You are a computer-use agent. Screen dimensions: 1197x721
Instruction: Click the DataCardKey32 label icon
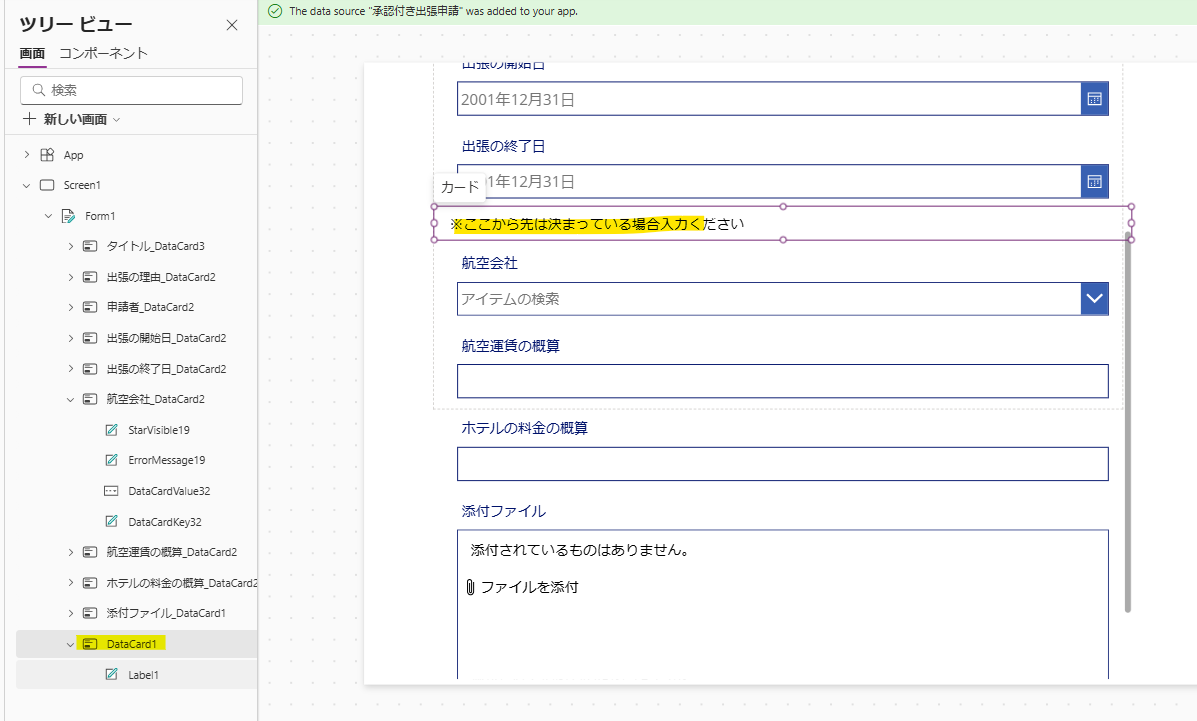coord(111,522)
